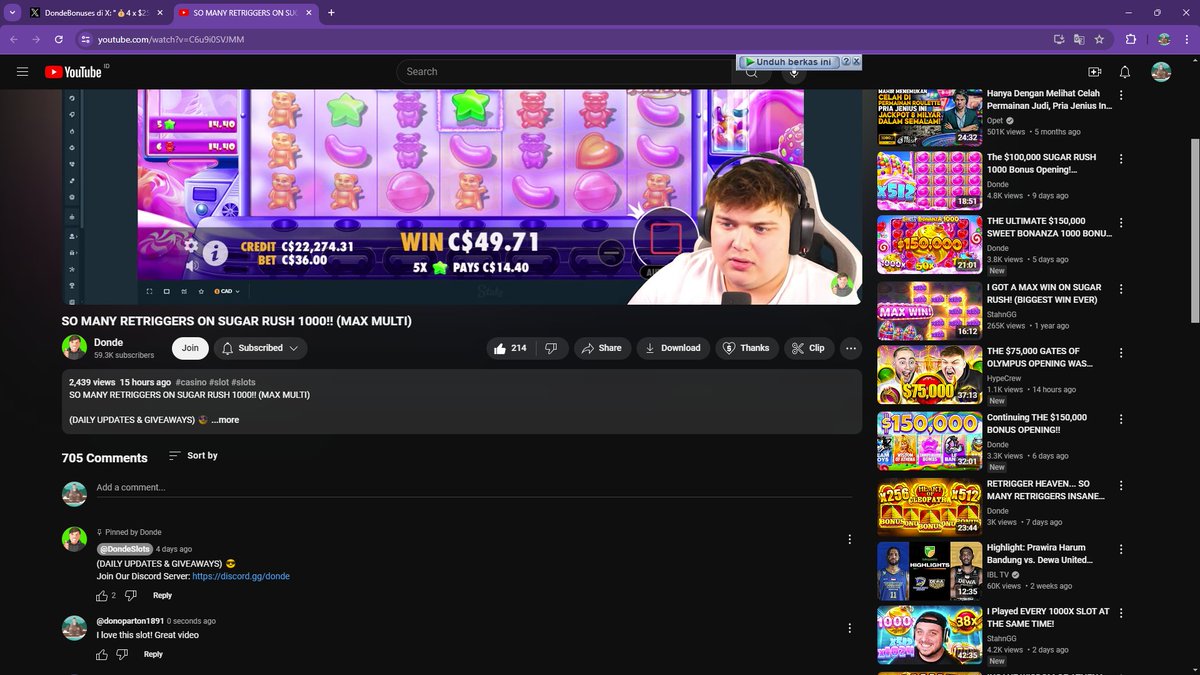The image size is (1200, 675).
Task: Reload the page in Chrome
Action: click(59, 39)
